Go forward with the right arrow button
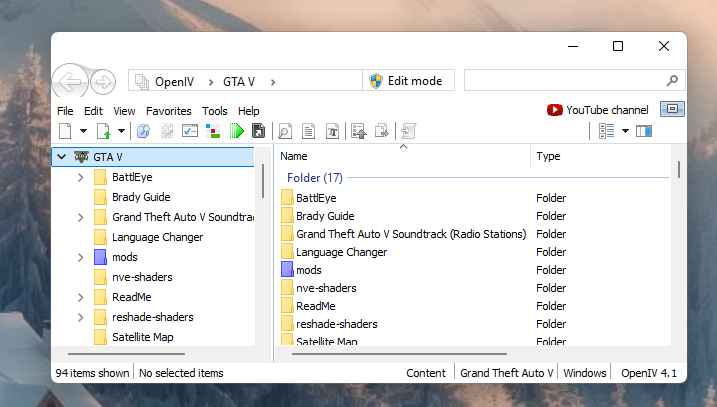Screen dimensions: 717x407 click(103, 82)
